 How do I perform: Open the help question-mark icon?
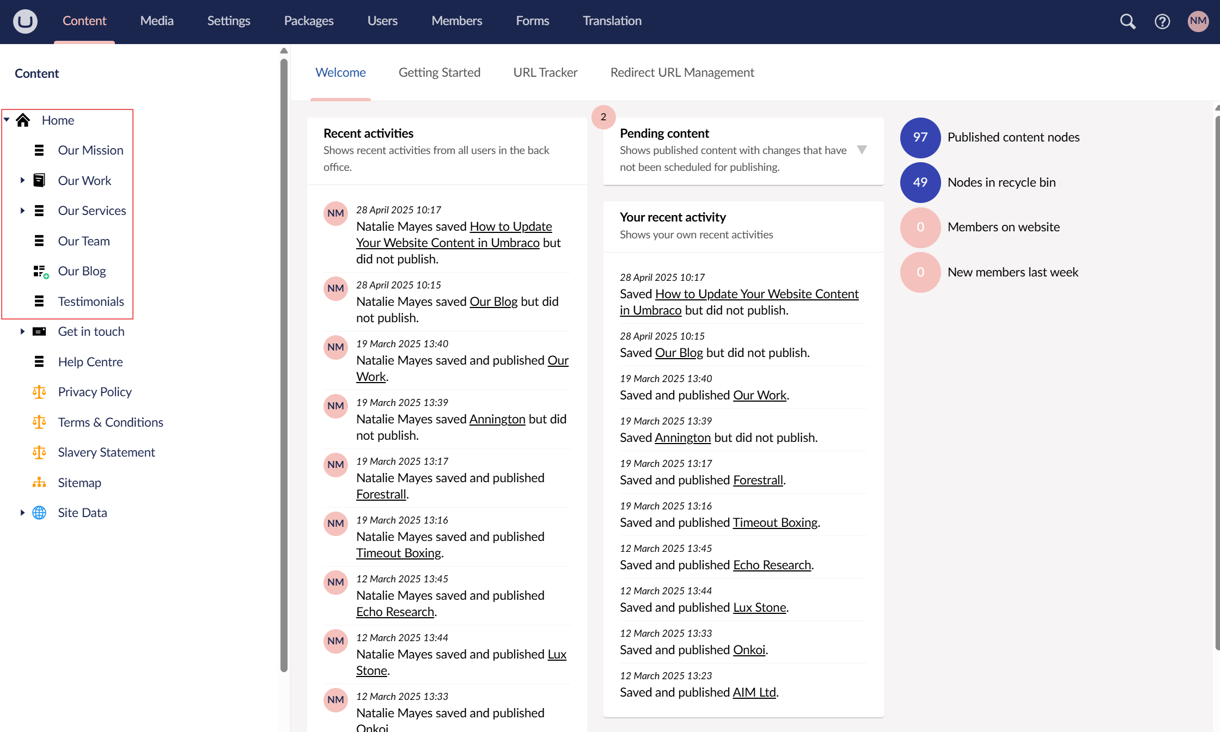[1162, 20]
